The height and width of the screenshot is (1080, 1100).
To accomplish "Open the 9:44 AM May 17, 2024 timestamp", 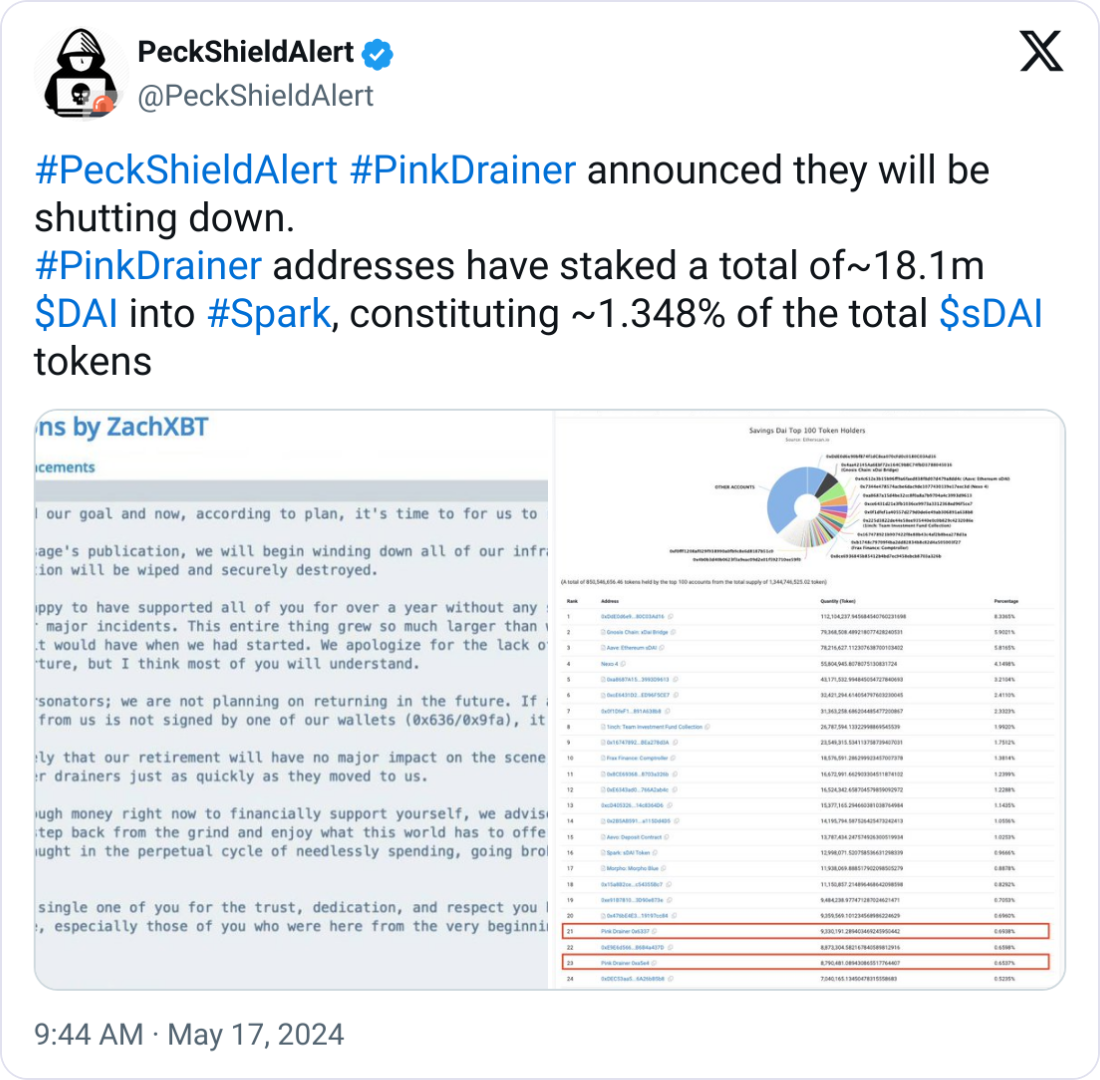I will [189, 1034].
